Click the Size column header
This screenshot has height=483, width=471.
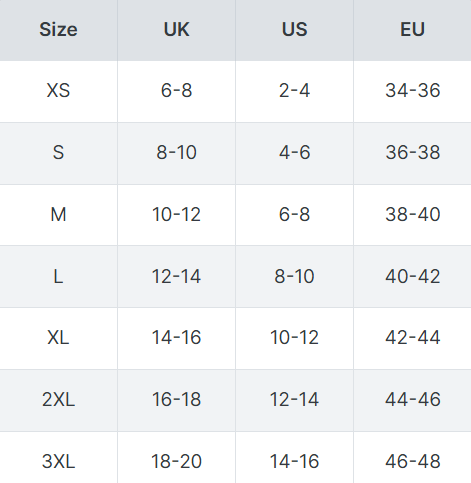[58, 30]
